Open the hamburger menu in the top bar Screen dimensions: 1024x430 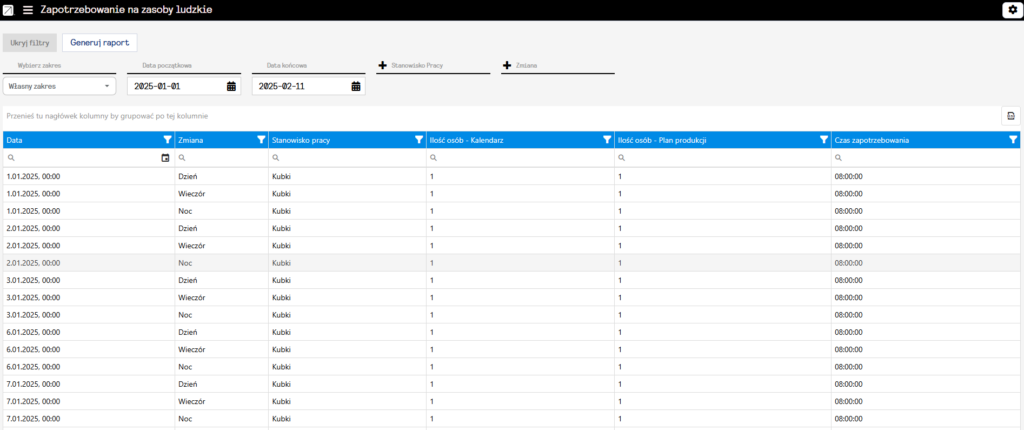tap(28, 10)
